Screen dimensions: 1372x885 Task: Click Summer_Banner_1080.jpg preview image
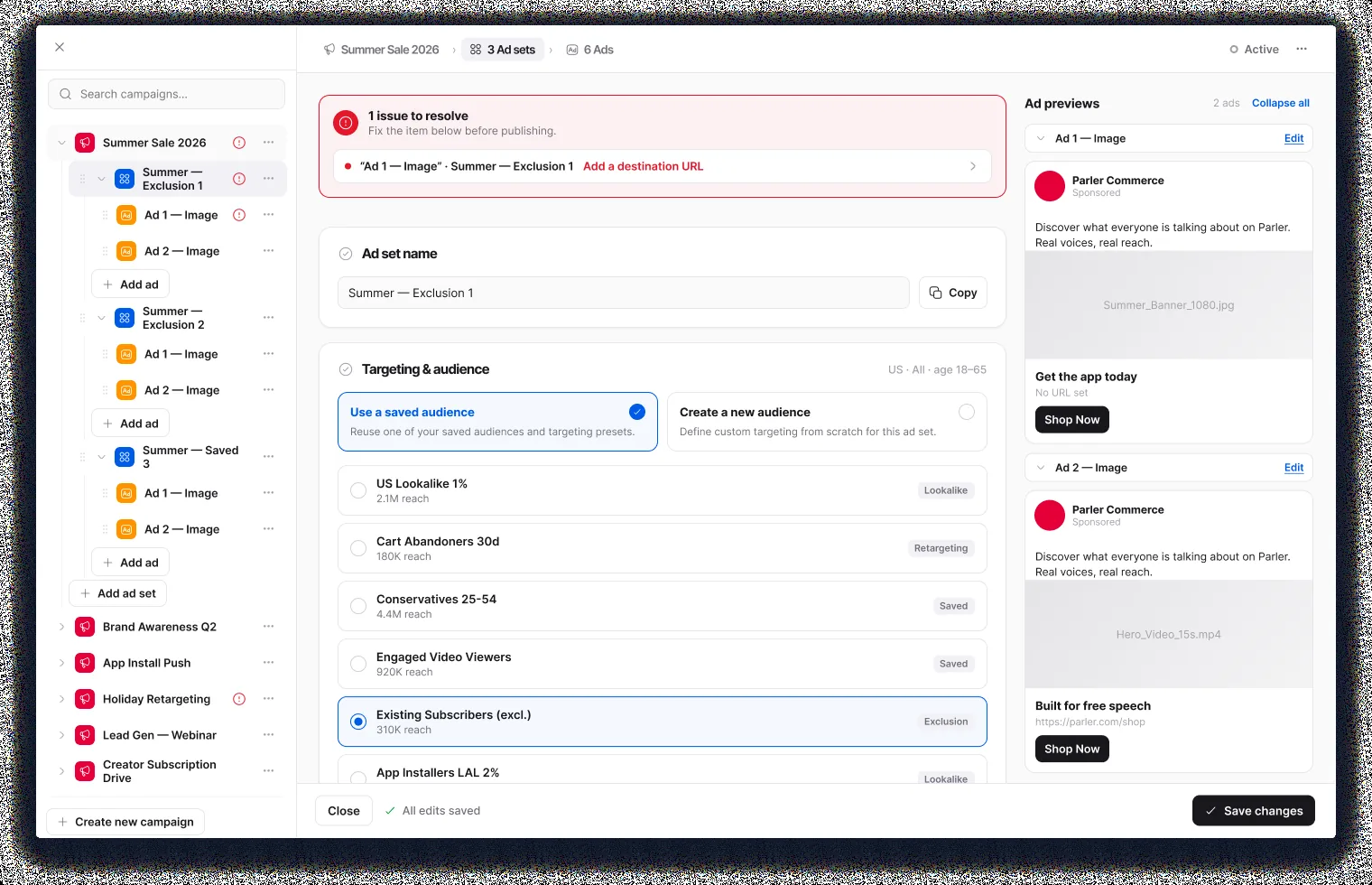click(x=1169, y=305)
